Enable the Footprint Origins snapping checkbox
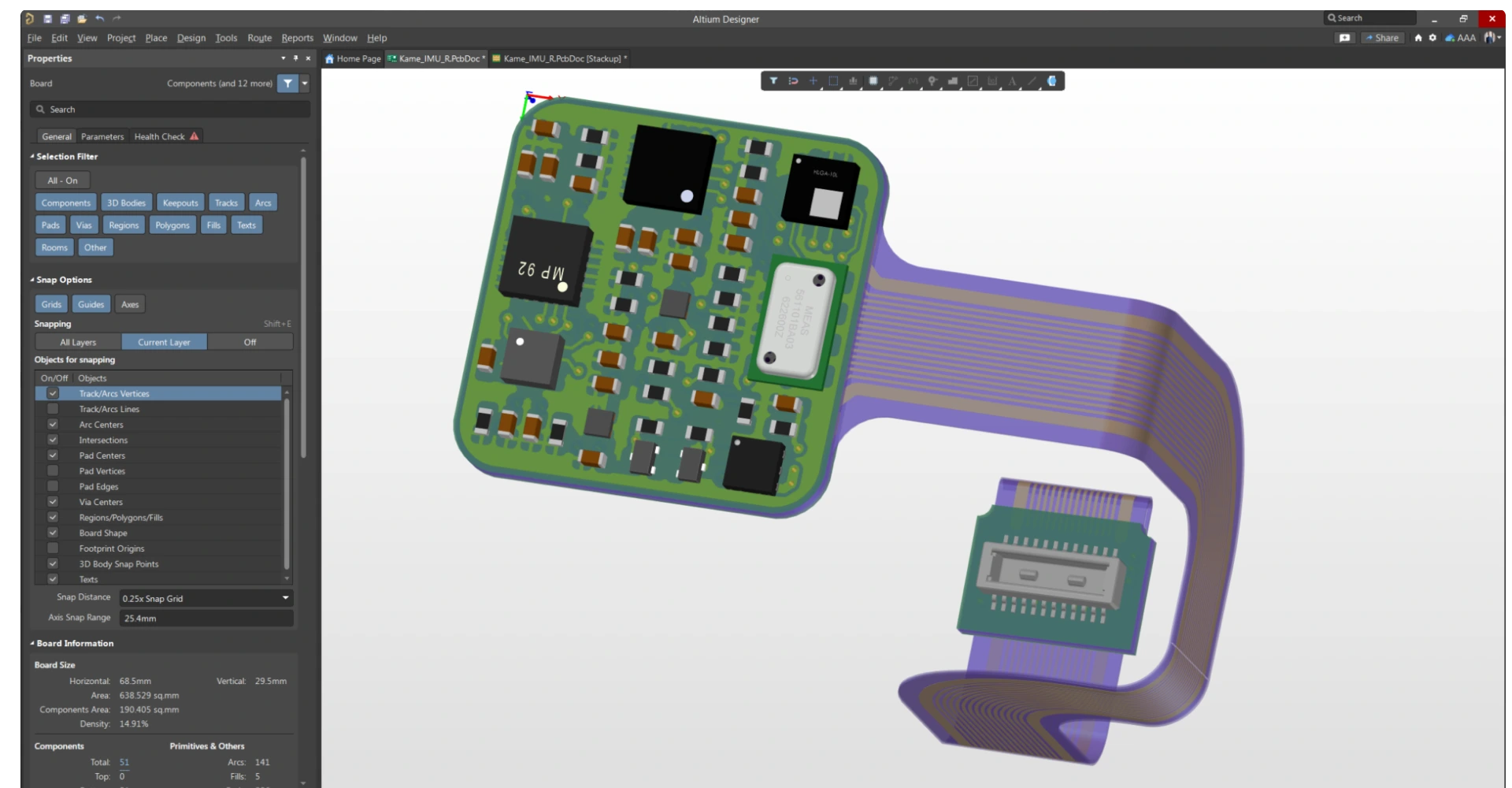Screen dimensions: 1512x788 pyautogui.click(x=53, y=548)
